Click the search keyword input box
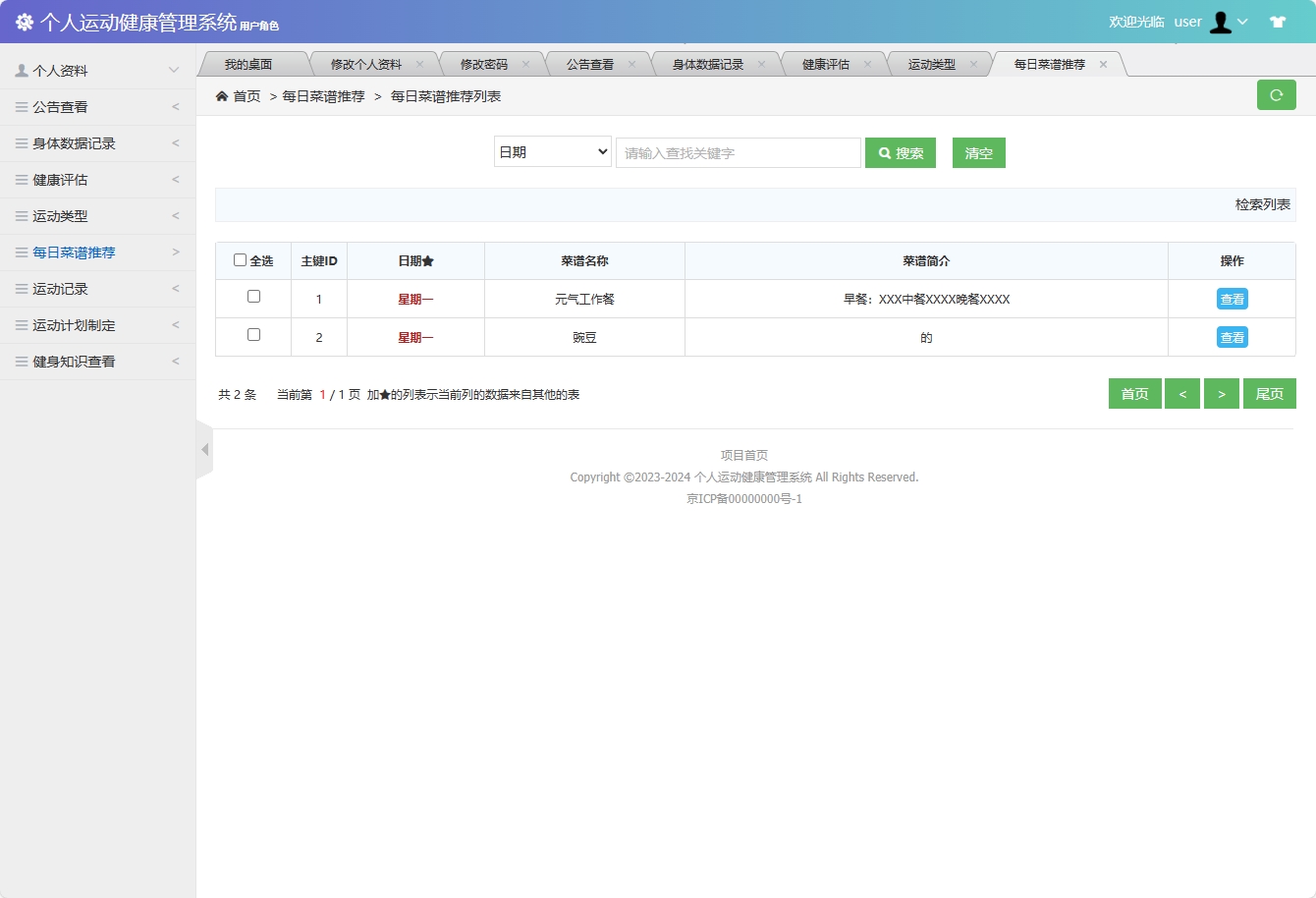1316x898 pixels. pyautogui.click(x=739, y=152)
